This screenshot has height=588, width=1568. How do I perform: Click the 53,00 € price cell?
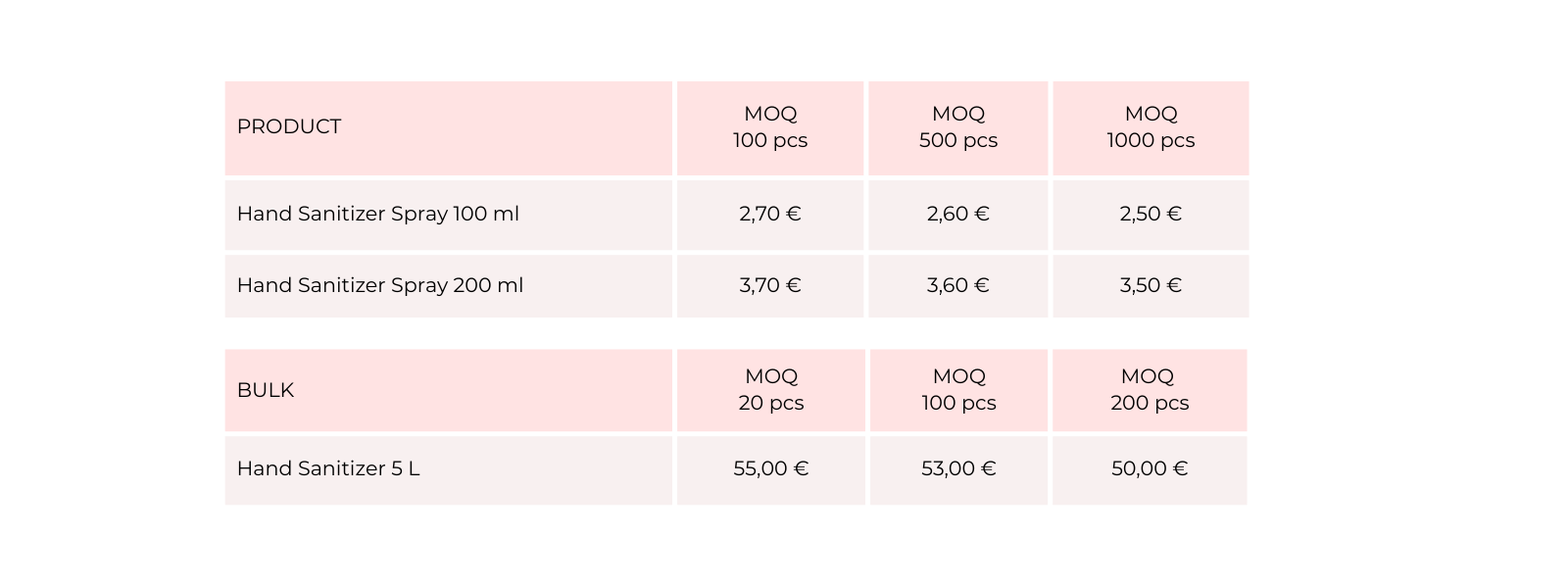pos(958,468)
